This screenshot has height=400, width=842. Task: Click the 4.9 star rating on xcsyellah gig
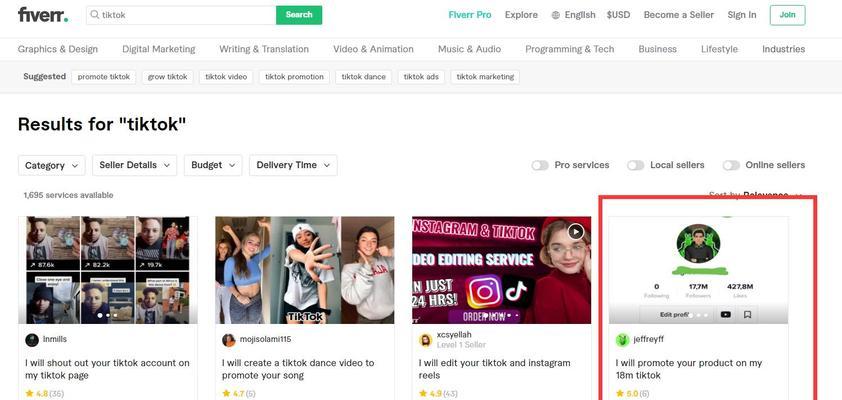(x=438, y=394)
